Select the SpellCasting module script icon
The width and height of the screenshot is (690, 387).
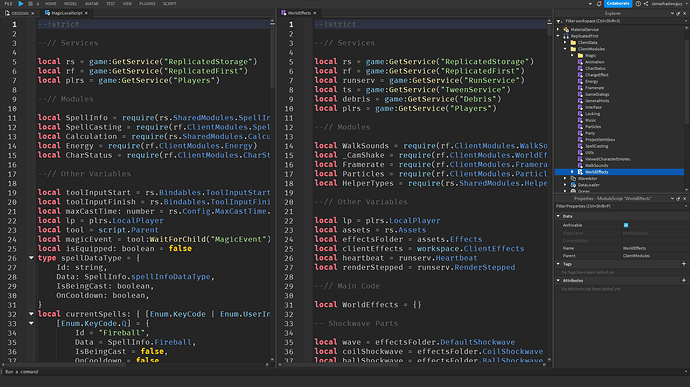pyautogui.click(x=580, y=146)
